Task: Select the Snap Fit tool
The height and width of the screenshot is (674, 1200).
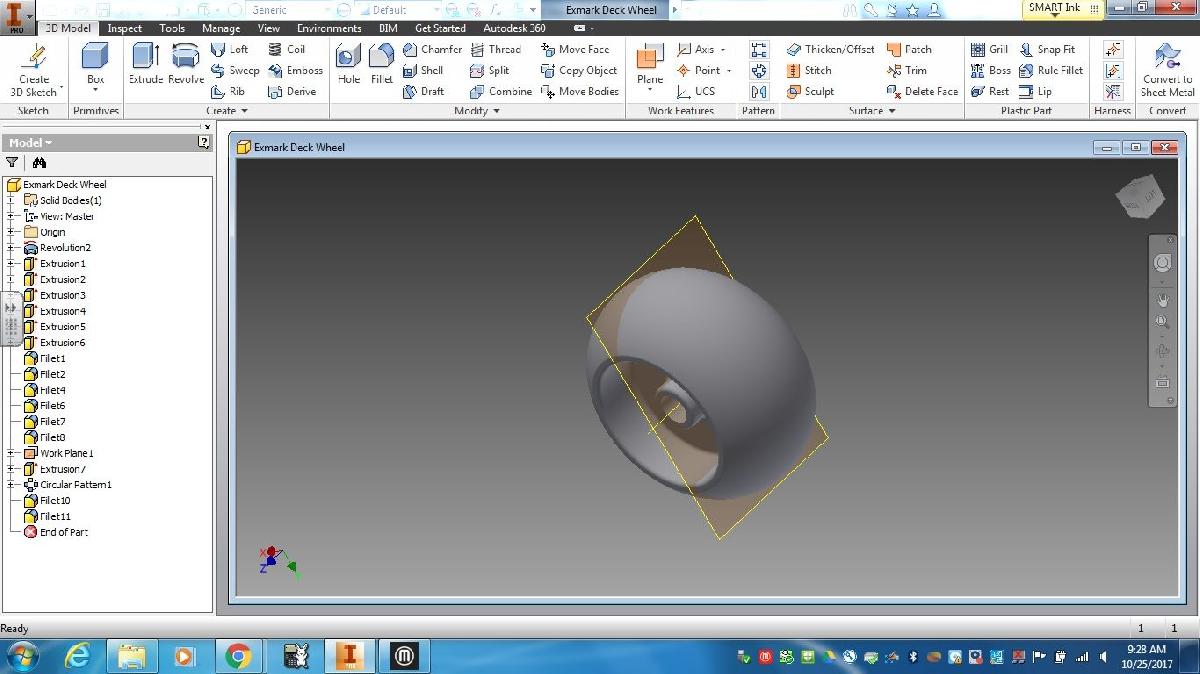Action: [x=1047, y=49]
